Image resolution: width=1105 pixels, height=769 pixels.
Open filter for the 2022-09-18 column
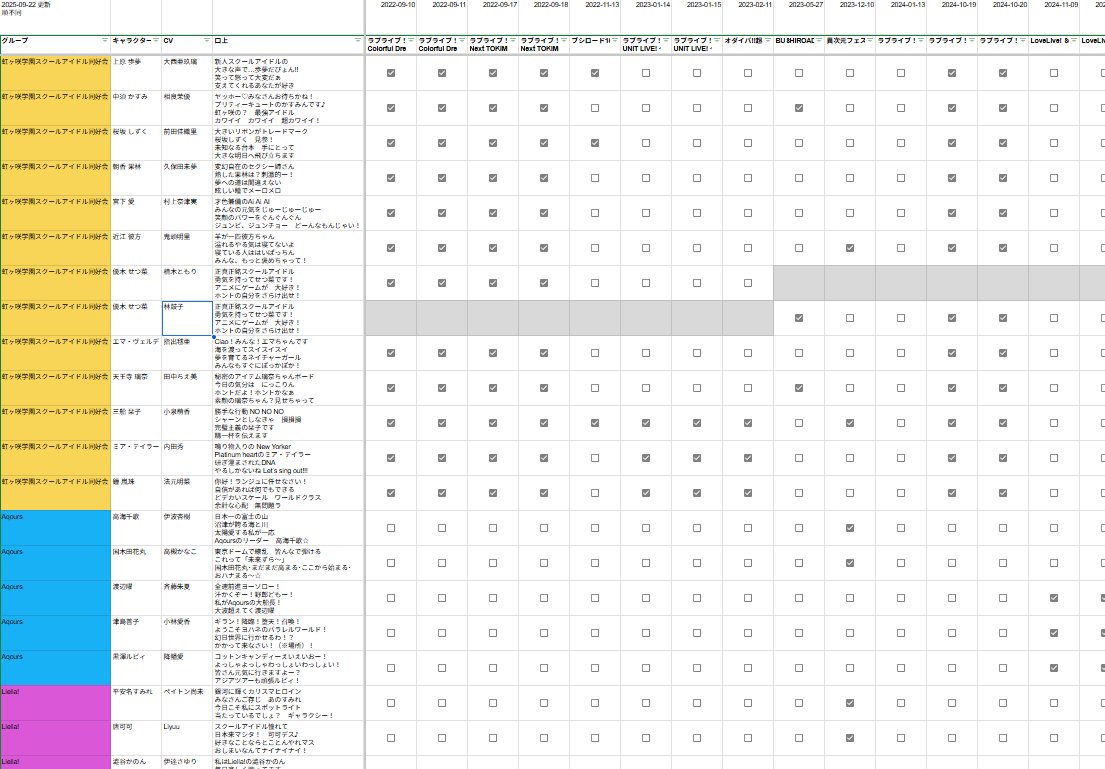(x=564, y=40)
